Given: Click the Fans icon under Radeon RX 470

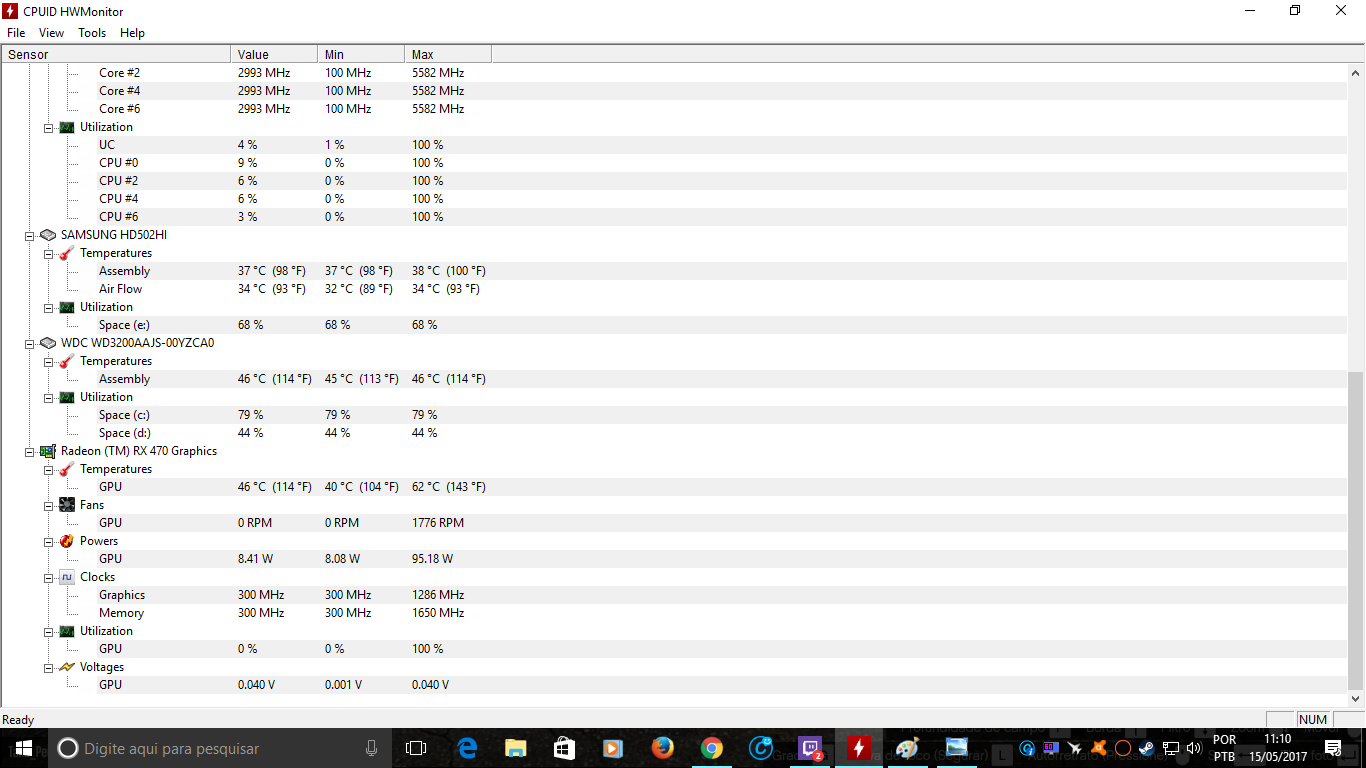Looking at the screenshot, I should pos(67,505).
